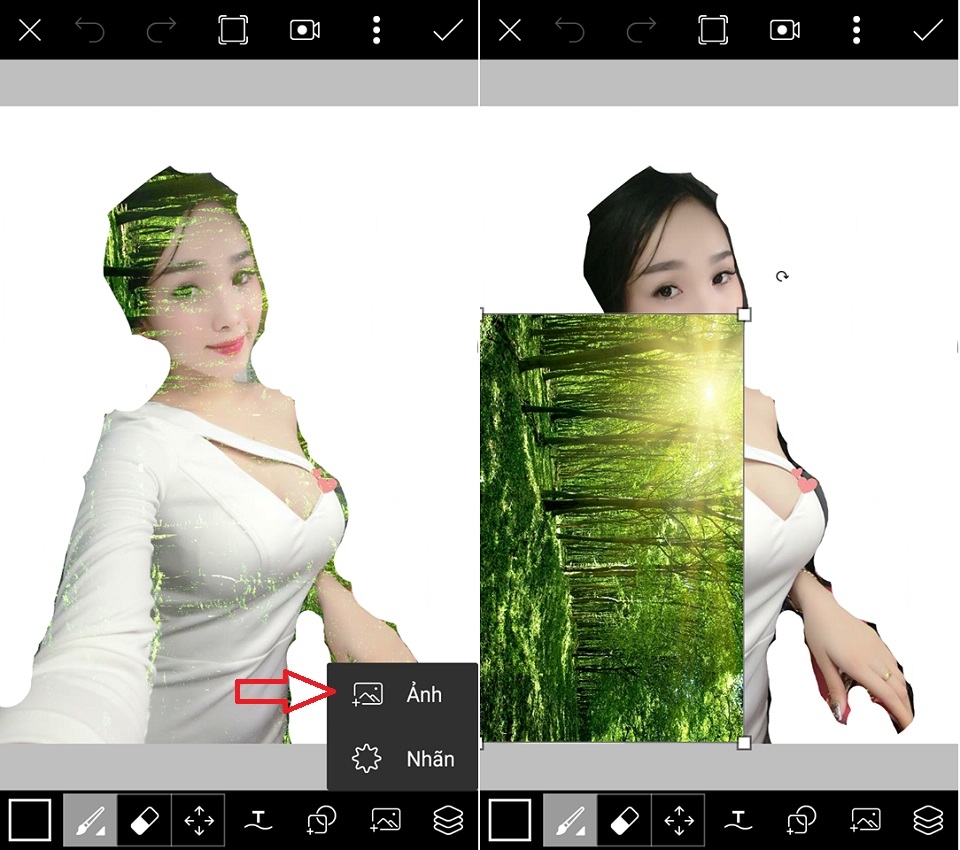Image resolution: width=960 pixels, height=850 pixels.
Task: Open the color swatch in right toolbar
Action: (x=509, y=819)
